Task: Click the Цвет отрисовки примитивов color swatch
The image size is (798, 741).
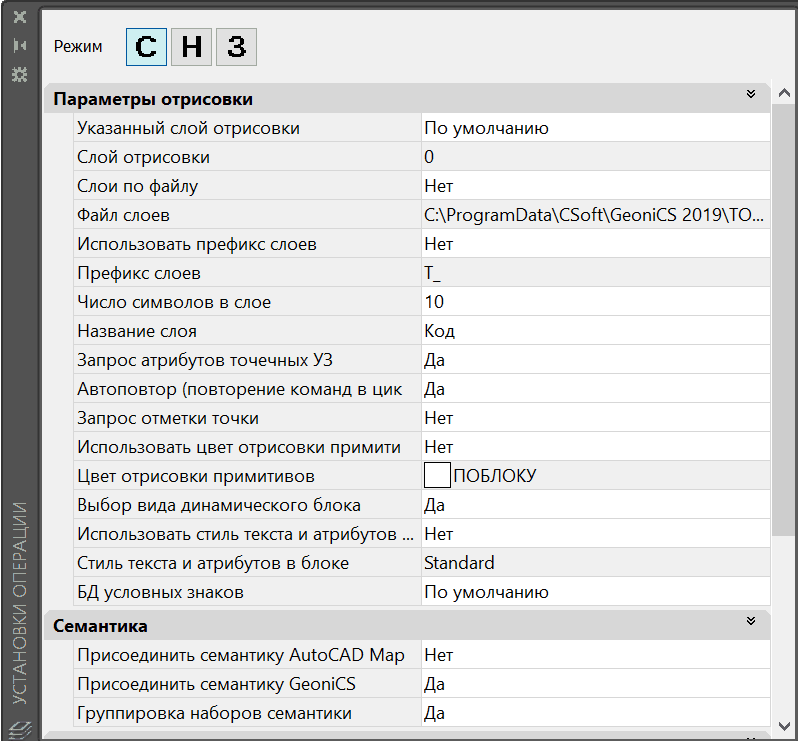Action: point(437,476)
